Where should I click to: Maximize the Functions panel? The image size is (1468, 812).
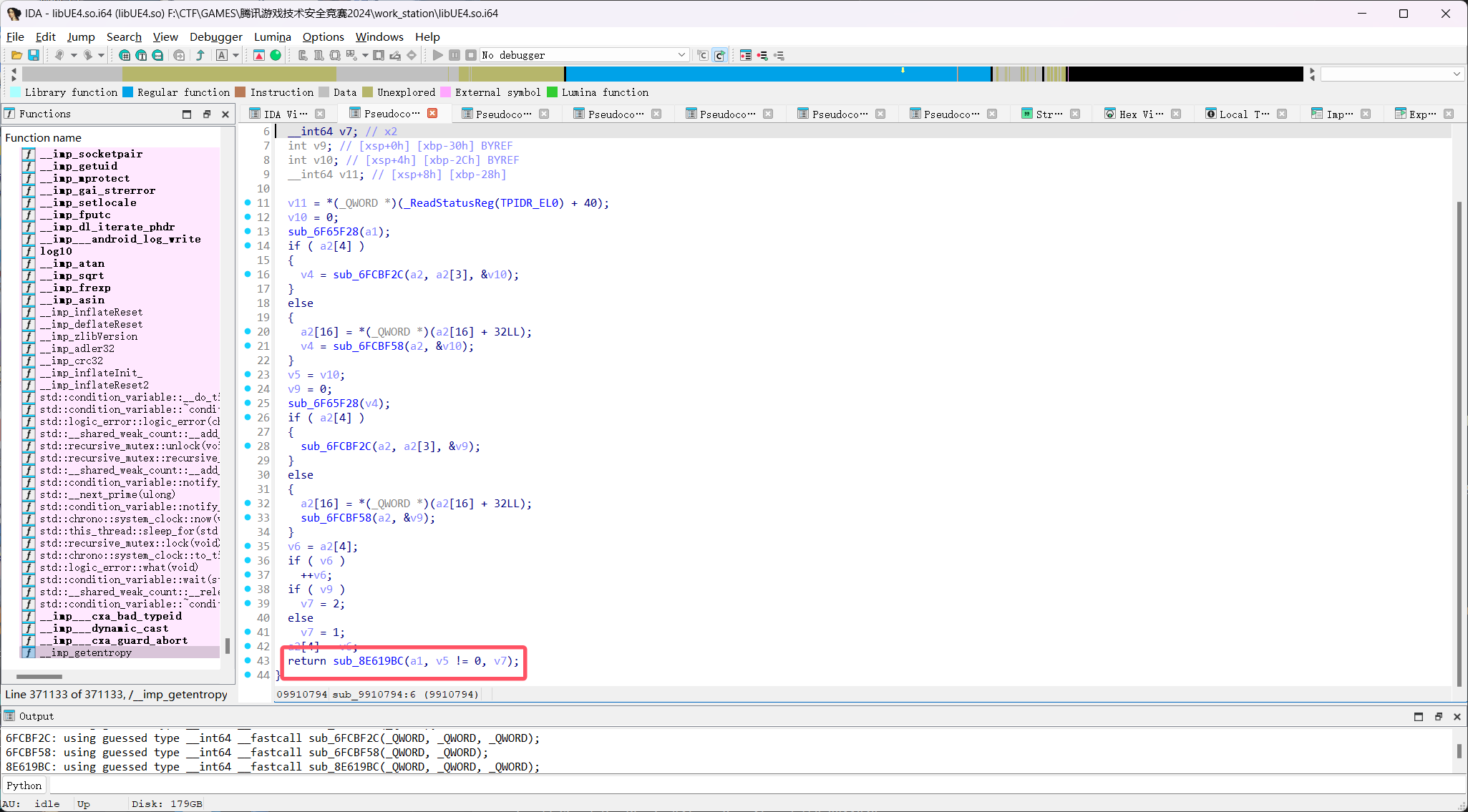187,114
